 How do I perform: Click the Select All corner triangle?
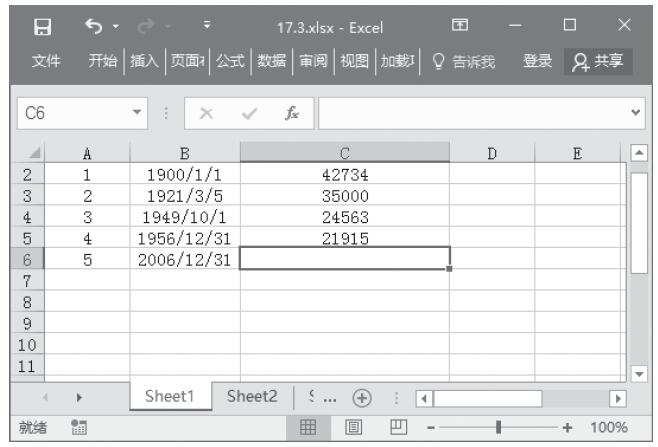click(36, 153)
